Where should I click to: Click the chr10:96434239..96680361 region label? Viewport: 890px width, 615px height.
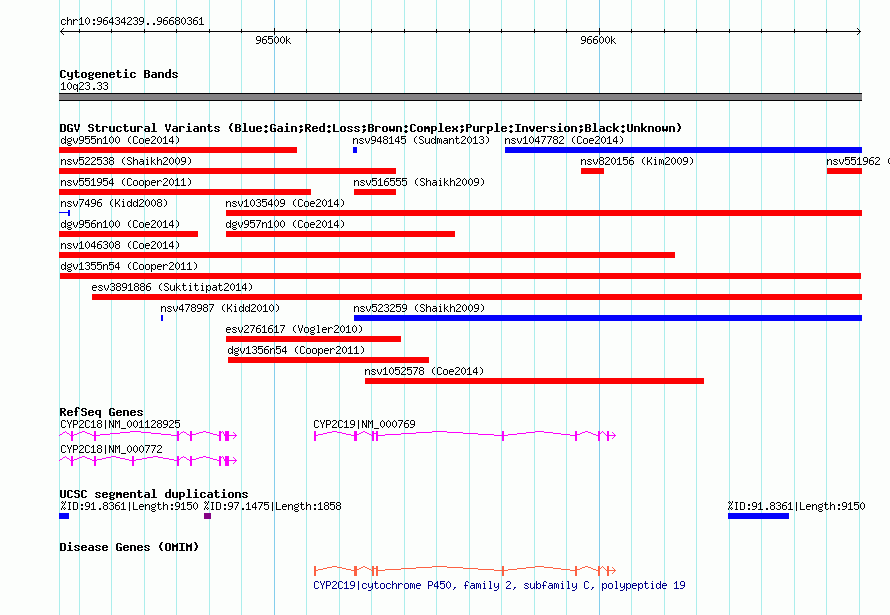132,21
